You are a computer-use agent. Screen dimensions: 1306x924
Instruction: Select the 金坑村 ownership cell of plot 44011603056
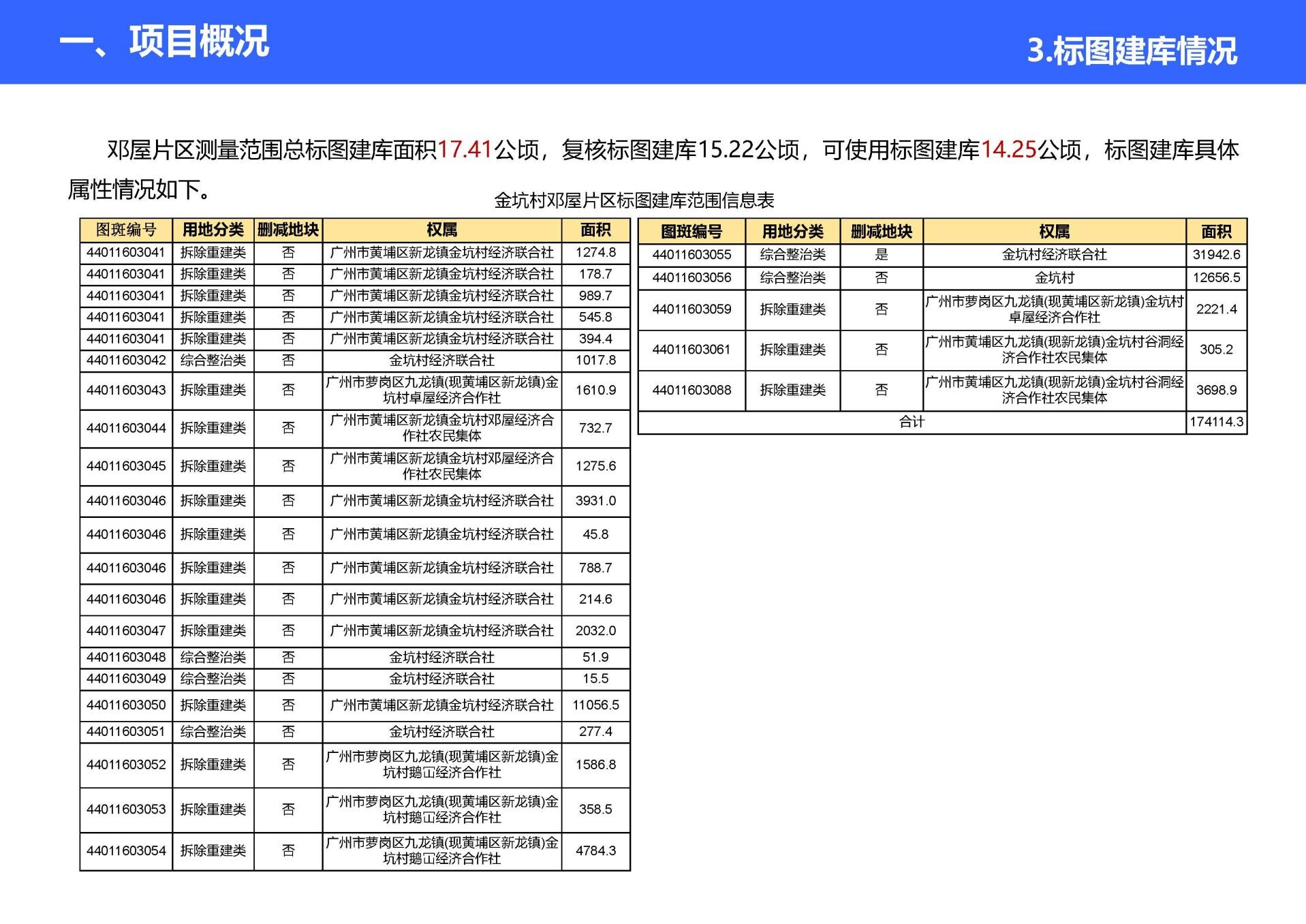click(x=1054, y=278)
